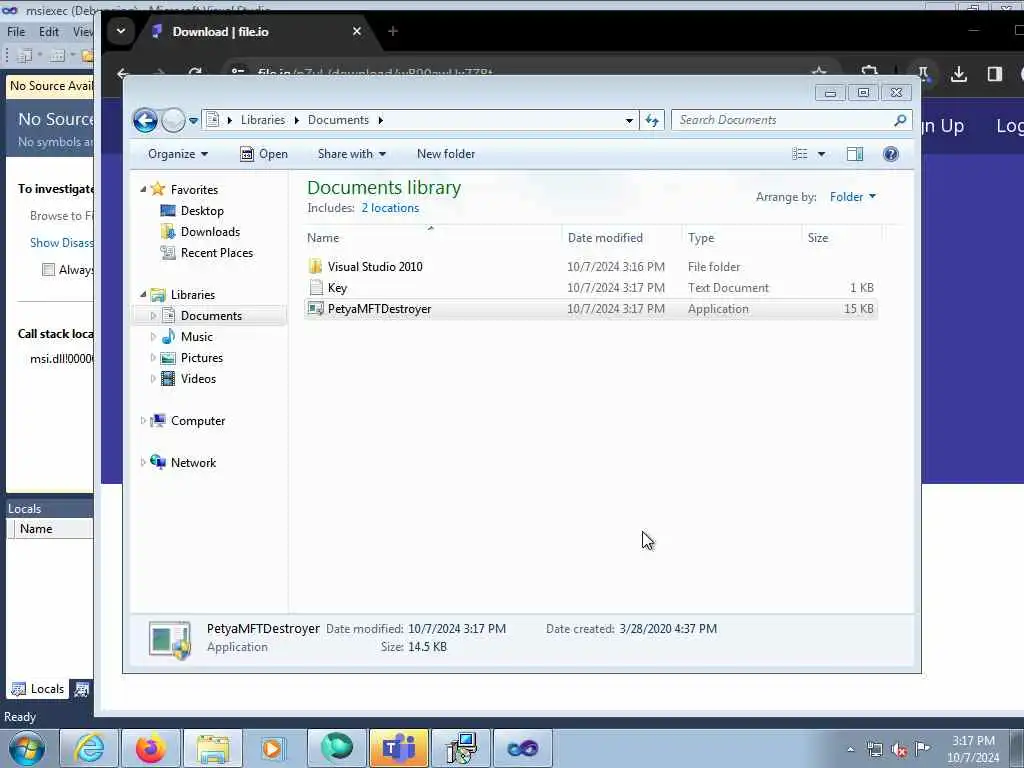This screenshot has height=768, width=1024.
Task: Click the browser Download | file.io tab
Action: pyautogui.click(x=255, y=31)
